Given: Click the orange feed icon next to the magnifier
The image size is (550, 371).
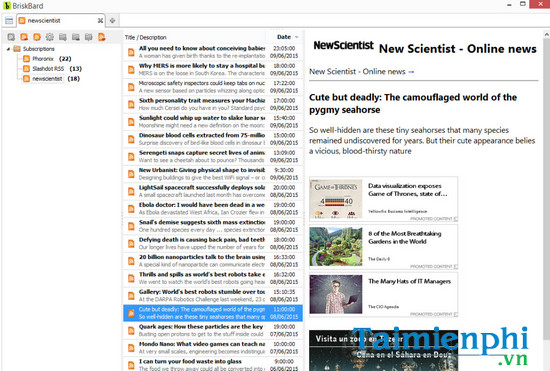Looking at the screenshot, I should pos(24,37).
